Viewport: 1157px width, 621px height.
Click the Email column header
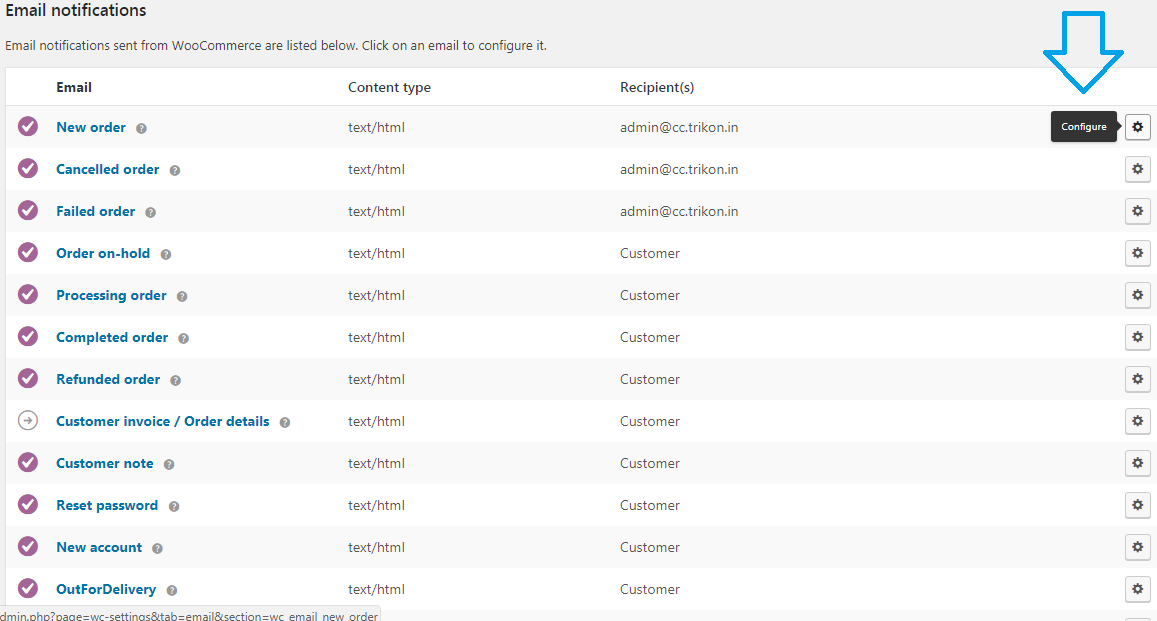(74, 87)
